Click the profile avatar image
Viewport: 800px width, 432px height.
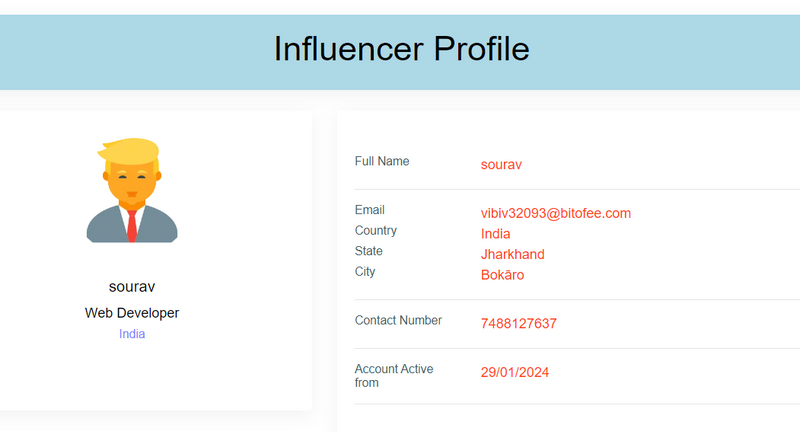pos(132,190)
